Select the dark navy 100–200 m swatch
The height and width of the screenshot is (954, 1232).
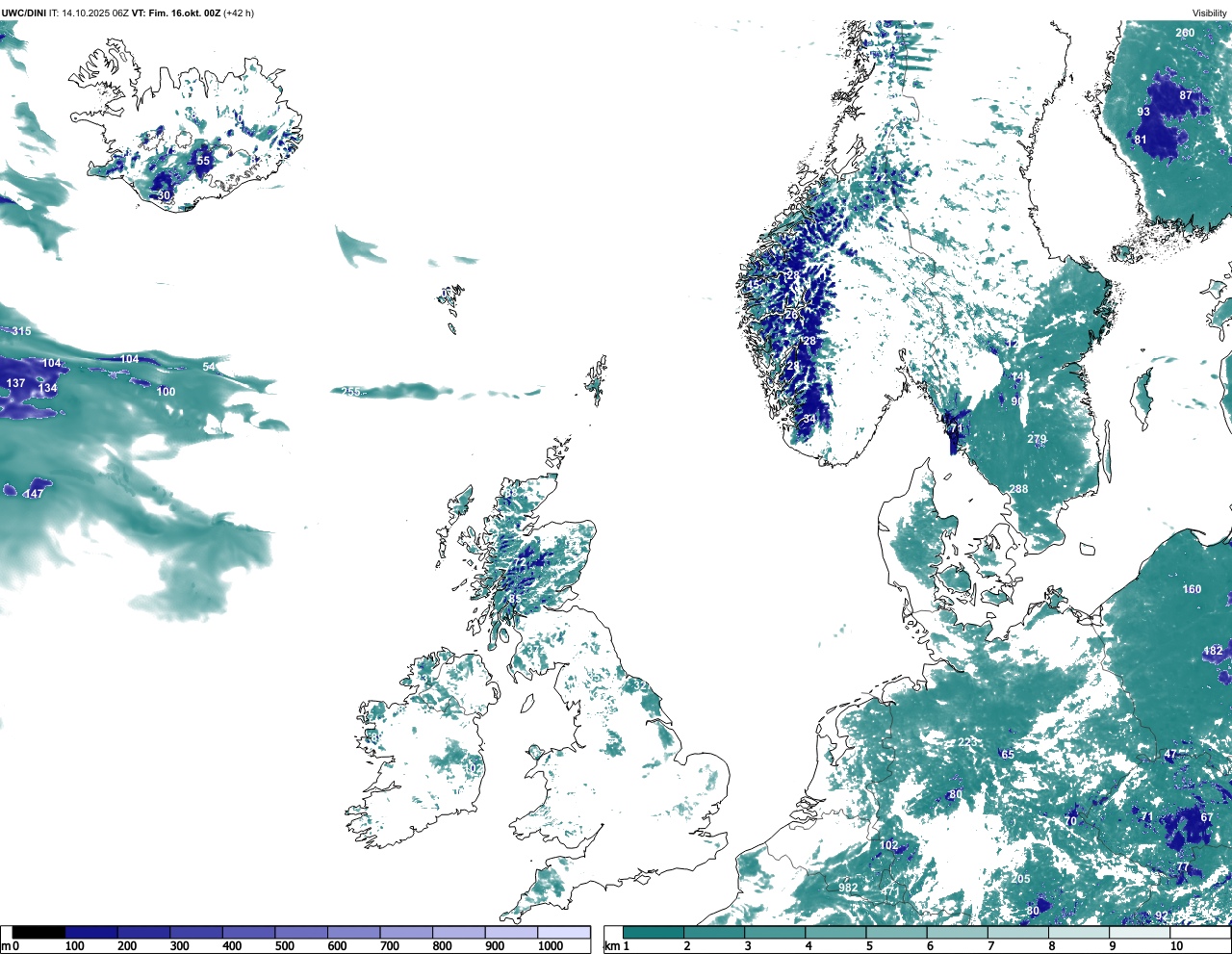[91, 932]
